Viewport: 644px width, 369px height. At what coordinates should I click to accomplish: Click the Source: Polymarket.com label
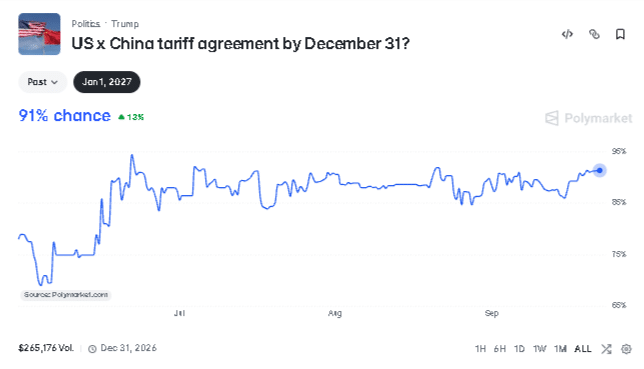tap(66, 295)
